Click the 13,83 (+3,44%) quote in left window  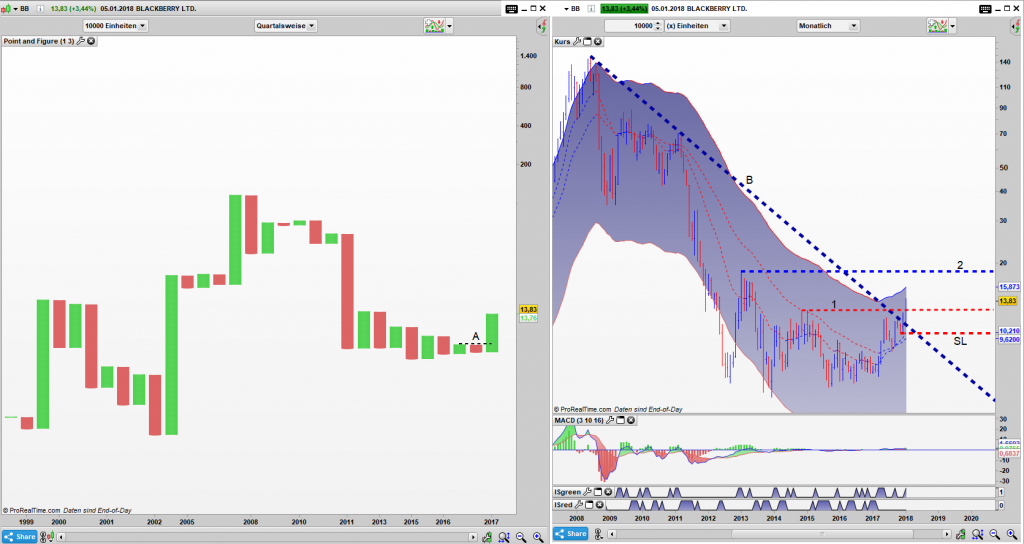click(x=73, y=8)
